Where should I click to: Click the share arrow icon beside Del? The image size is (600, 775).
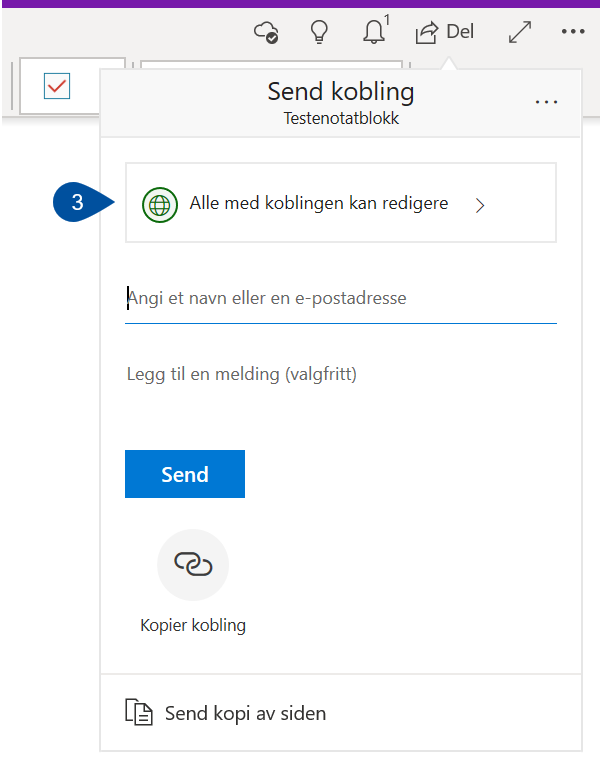(x=427, y=33)
